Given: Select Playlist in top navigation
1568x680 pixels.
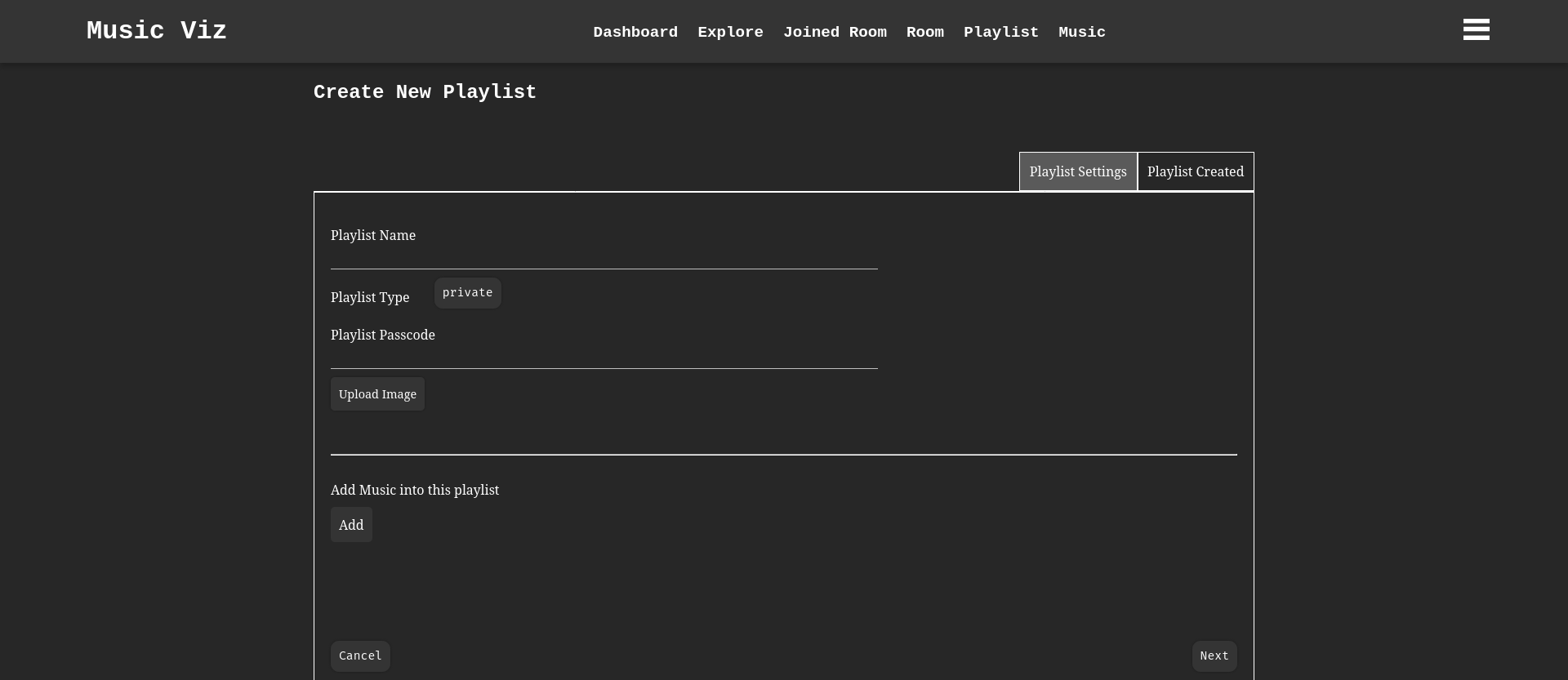Looking at the screenshot, I should pyautogui.click(x=1000, y=32).
